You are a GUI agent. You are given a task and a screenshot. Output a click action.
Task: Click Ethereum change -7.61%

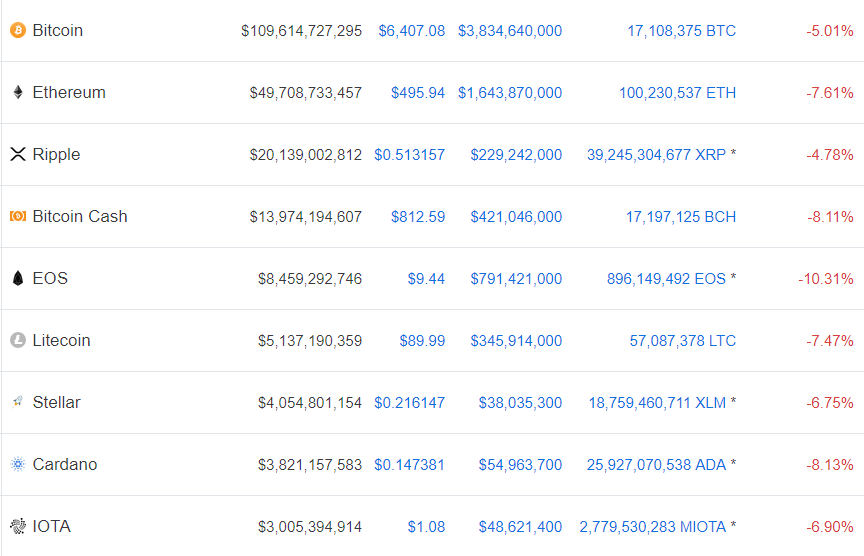(x=830, y=93)
